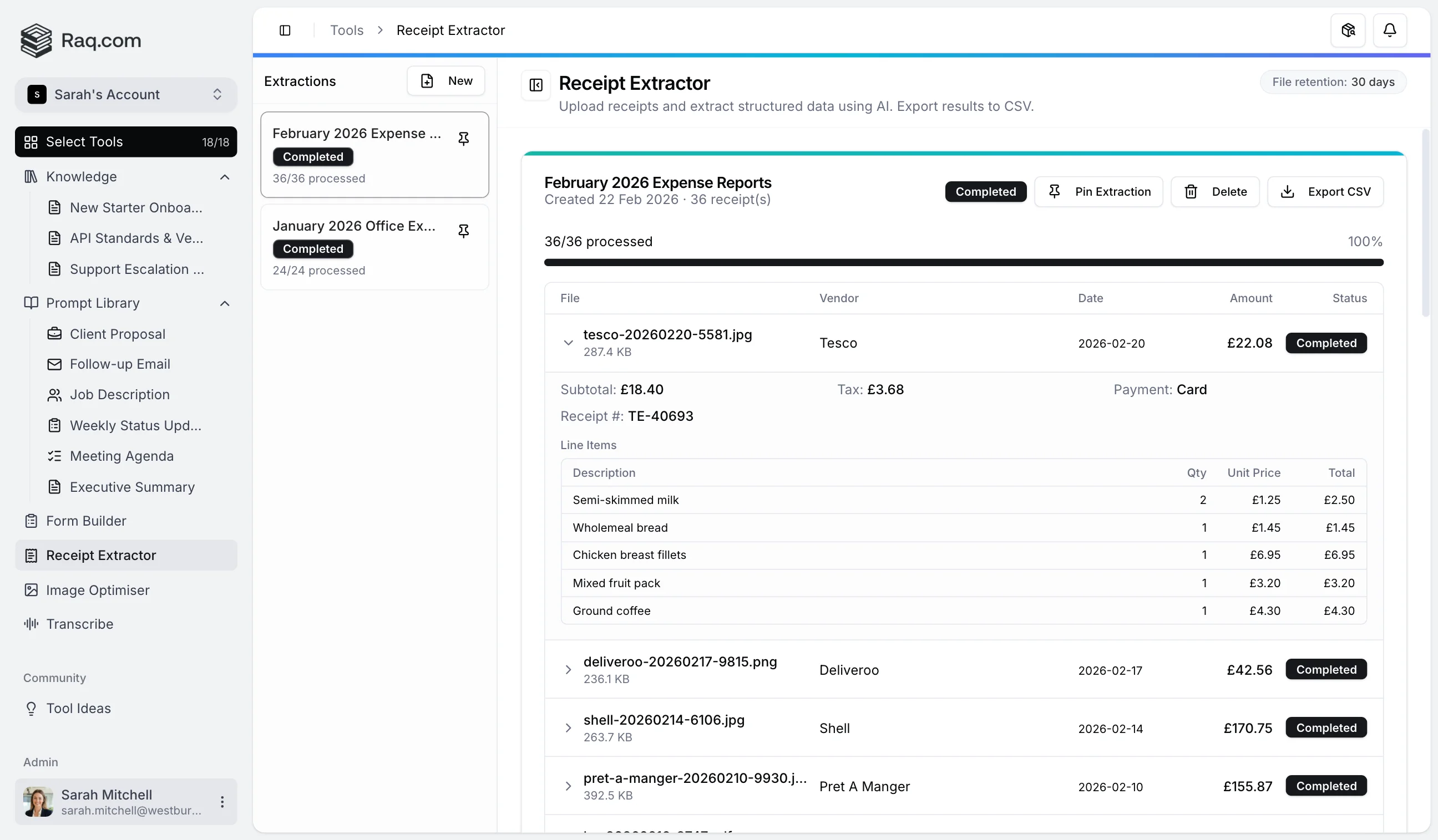The image size is (1438, 840).
Task: Click Pin Extraction button
Action: pos(1098,192)
